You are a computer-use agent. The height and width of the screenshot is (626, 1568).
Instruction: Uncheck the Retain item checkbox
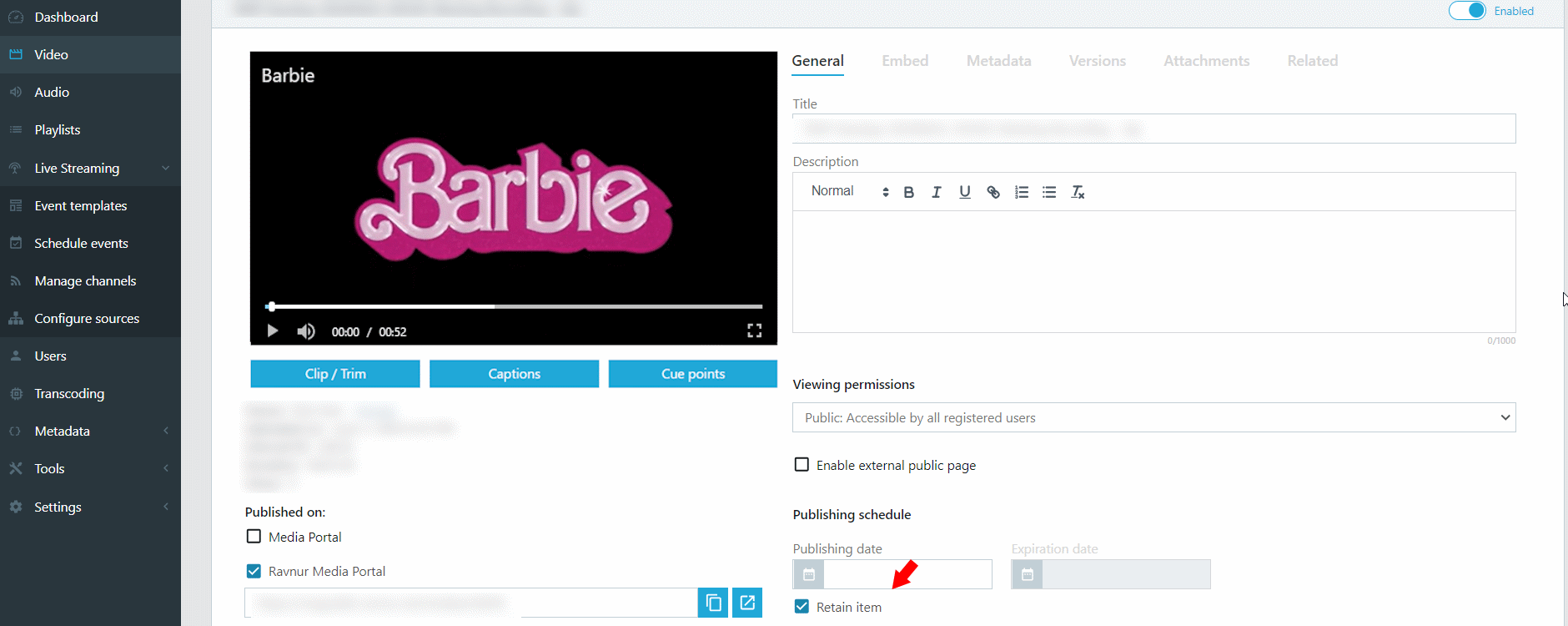pyautogui.click(x=802, y=607)
